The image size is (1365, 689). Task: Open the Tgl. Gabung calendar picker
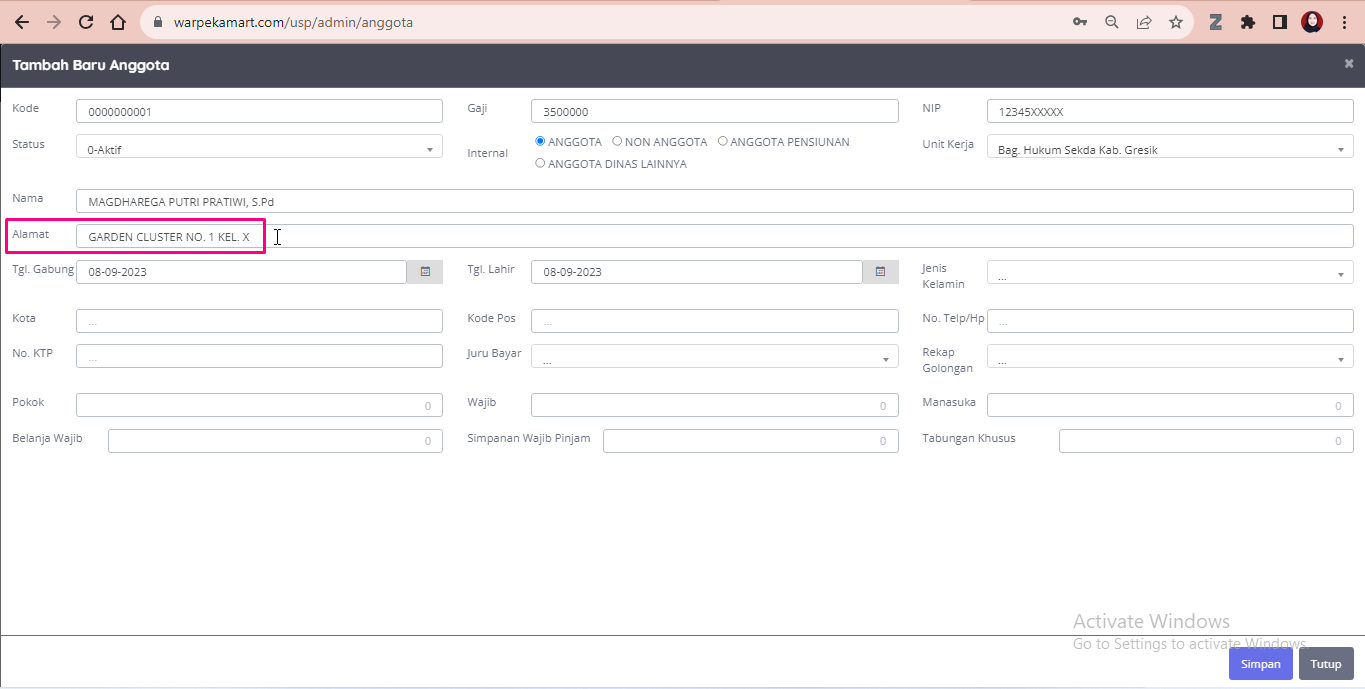pos(425,271)
